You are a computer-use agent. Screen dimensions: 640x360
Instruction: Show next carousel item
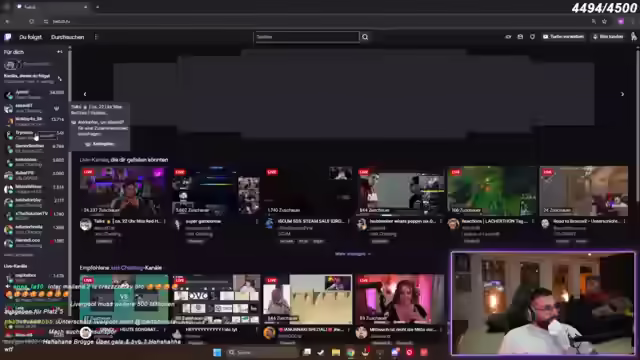click(622, 94)
